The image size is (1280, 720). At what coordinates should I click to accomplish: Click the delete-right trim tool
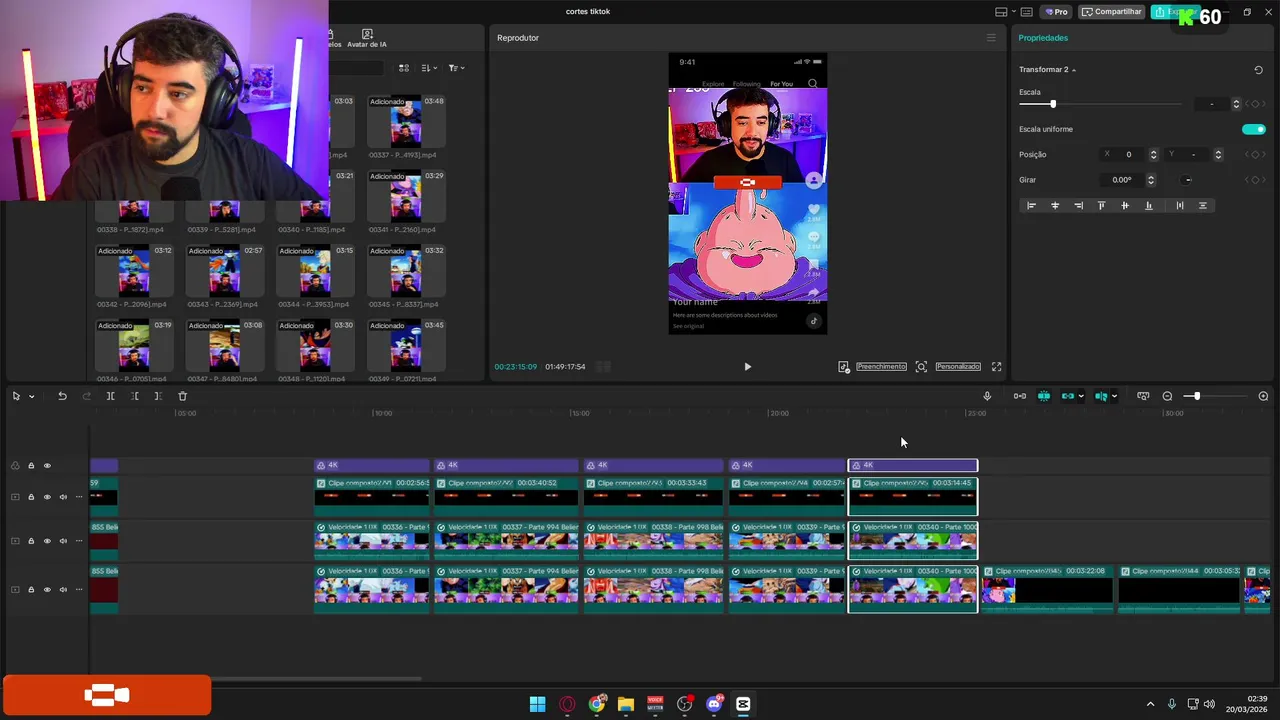[158, 396]
